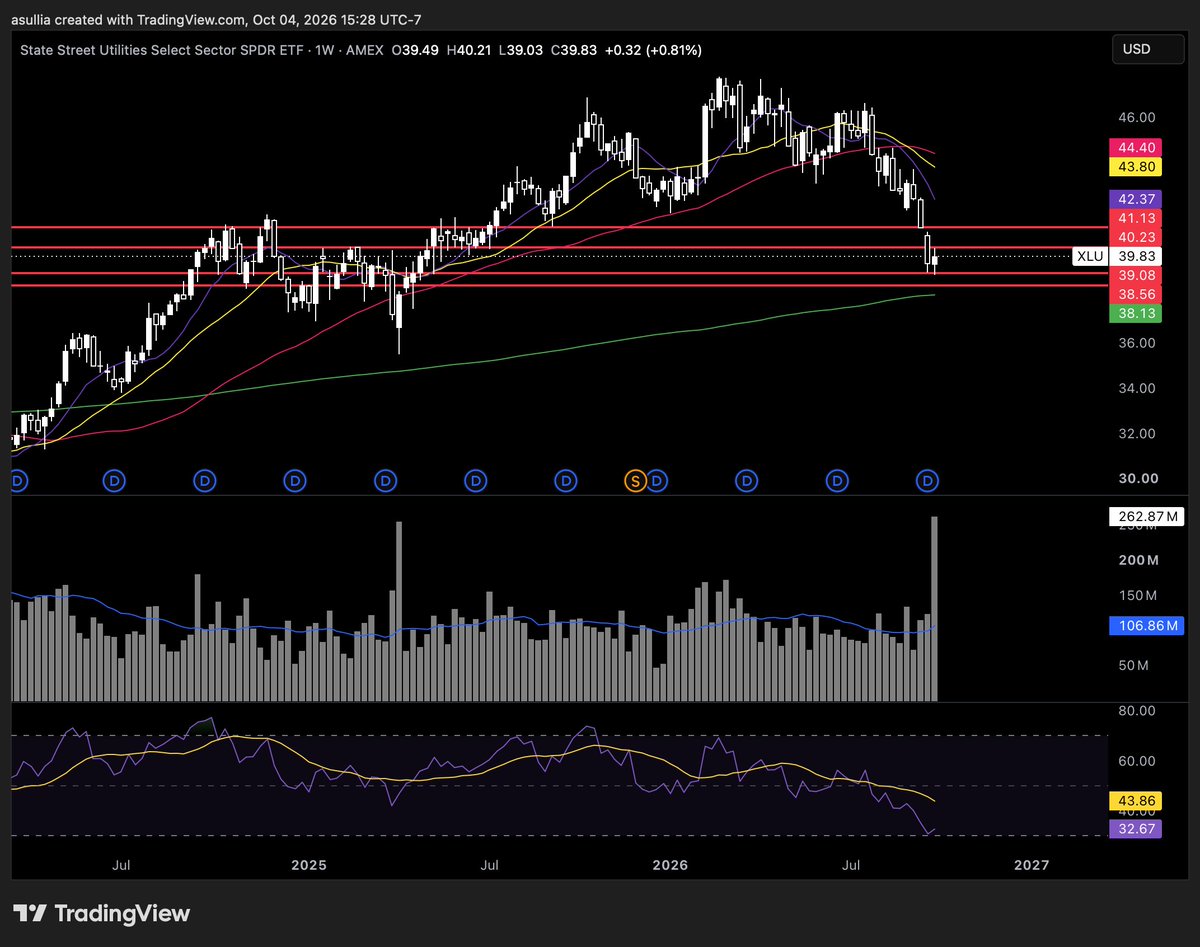The image size is (1200, 947).
Task: Click the 41.13 red level label
Action: point(1135,218)
